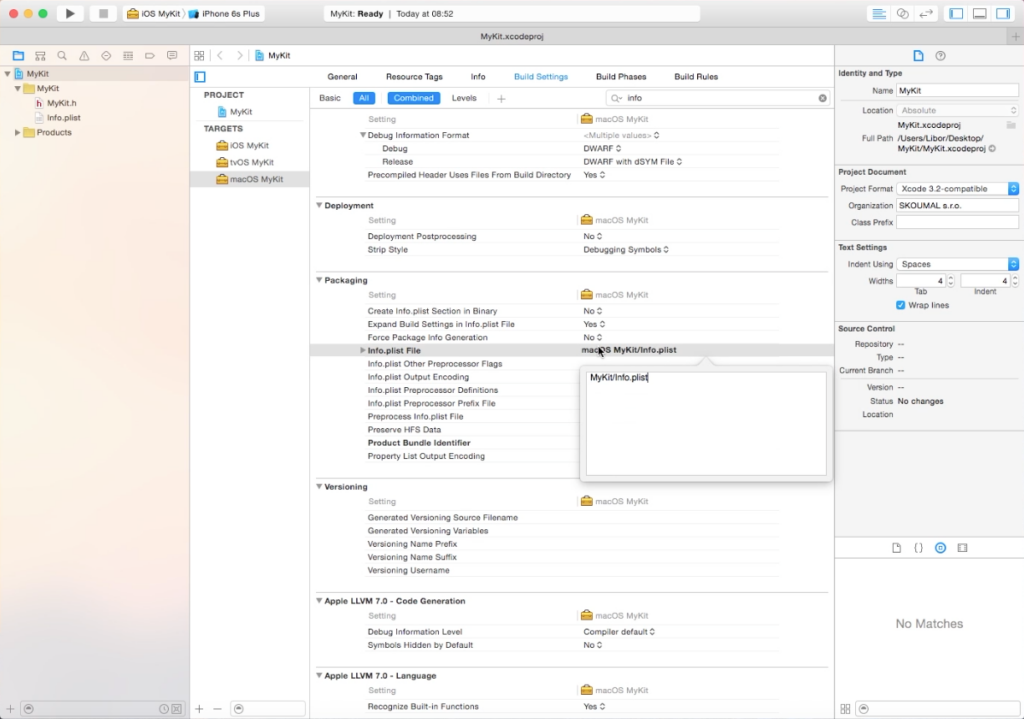Open the Info tab
Viewport: 1024px width, 719px height.
pos(478,77)
